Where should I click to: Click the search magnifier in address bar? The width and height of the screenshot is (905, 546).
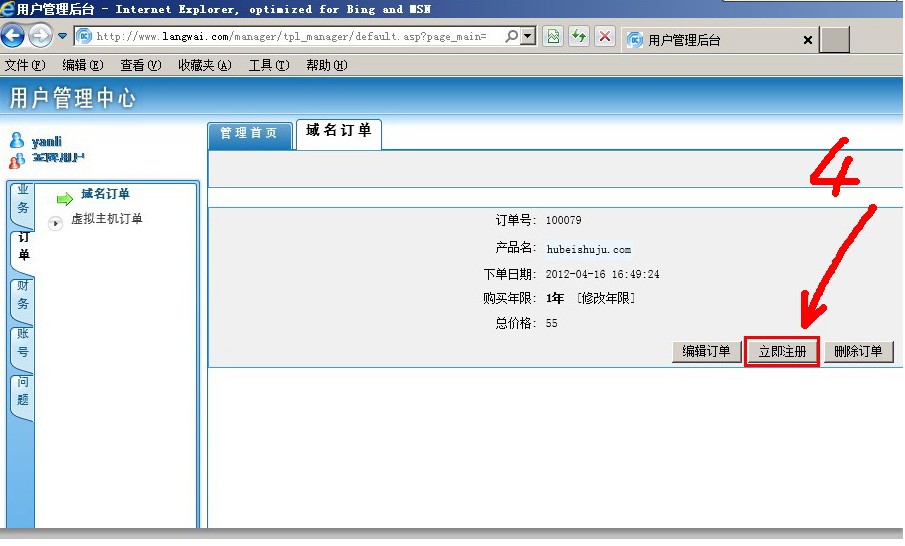point(511,37)
